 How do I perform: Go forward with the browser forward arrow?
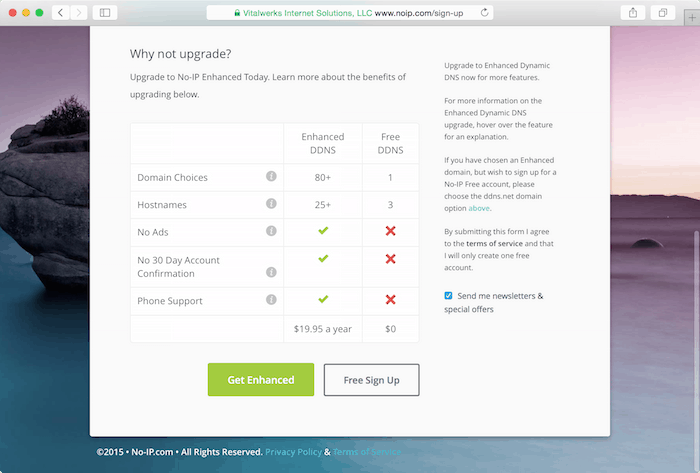pyautogui.click(x=79, y=12)
